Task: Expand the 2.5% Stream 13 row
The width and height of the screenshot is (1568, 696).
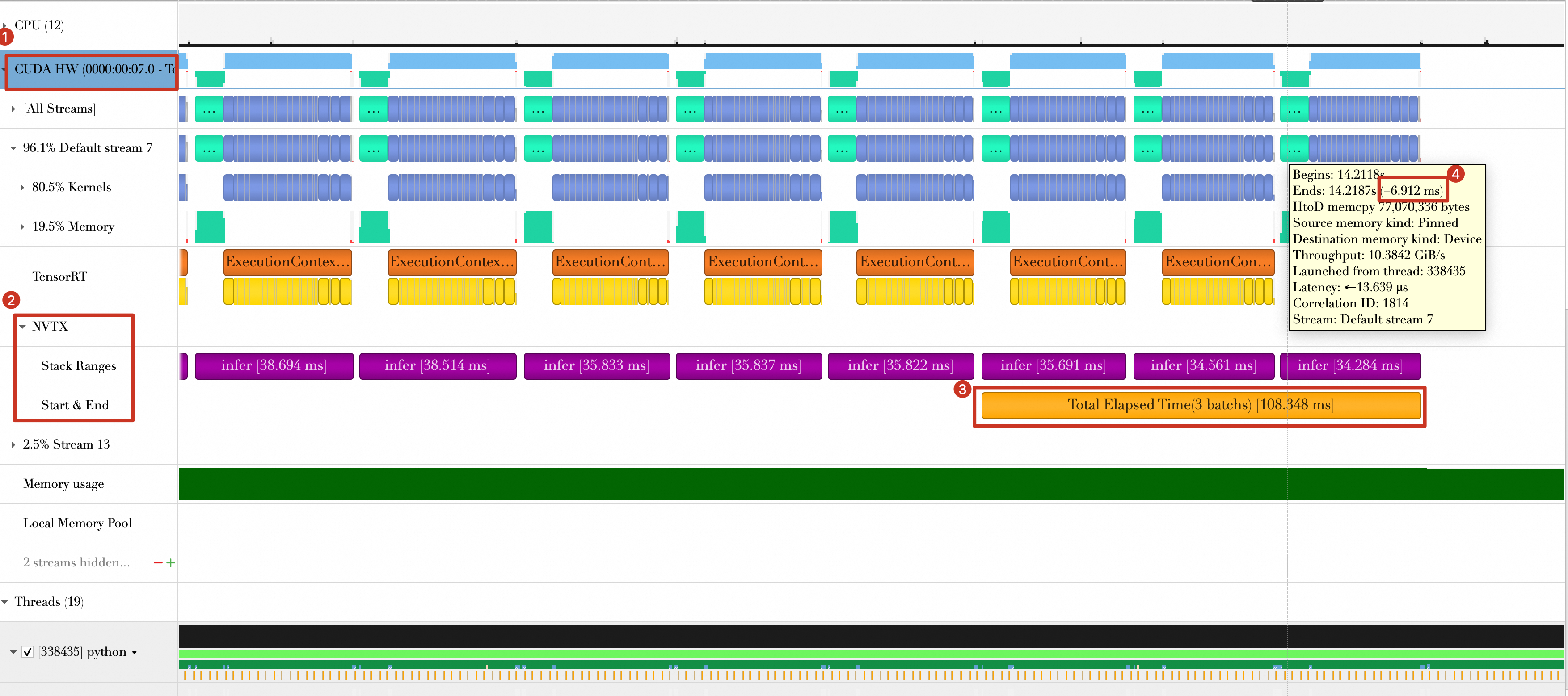Action: coord(13,445)
